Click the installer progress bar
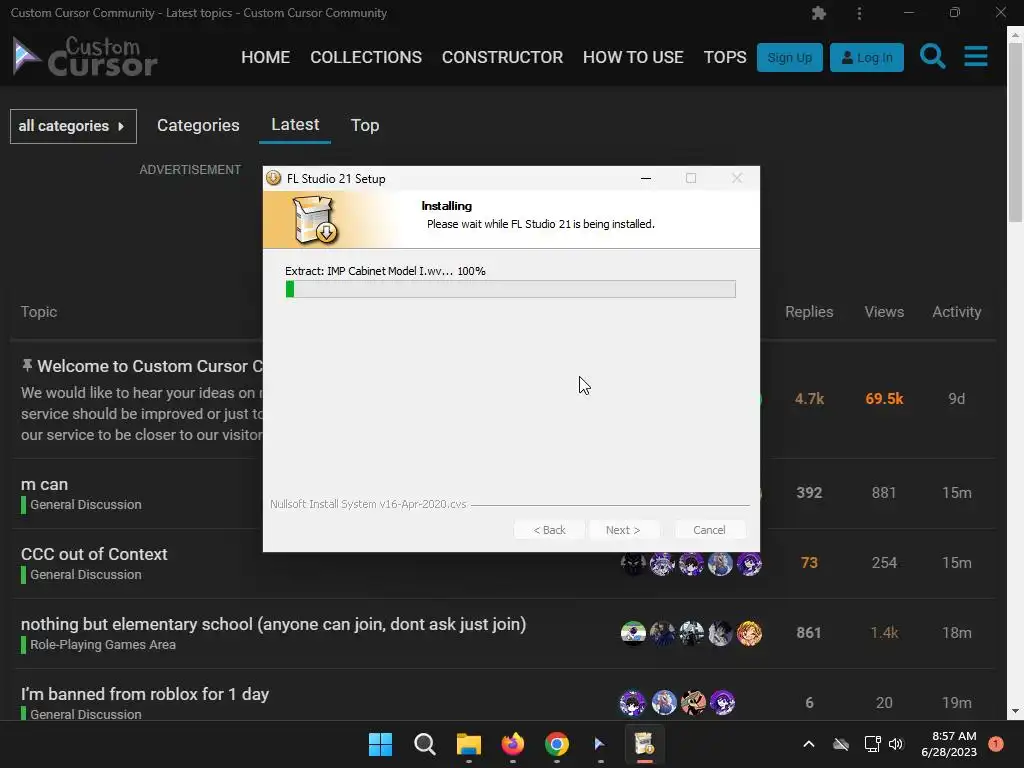Screen dimensions: 1024x768 click(511, 289)
